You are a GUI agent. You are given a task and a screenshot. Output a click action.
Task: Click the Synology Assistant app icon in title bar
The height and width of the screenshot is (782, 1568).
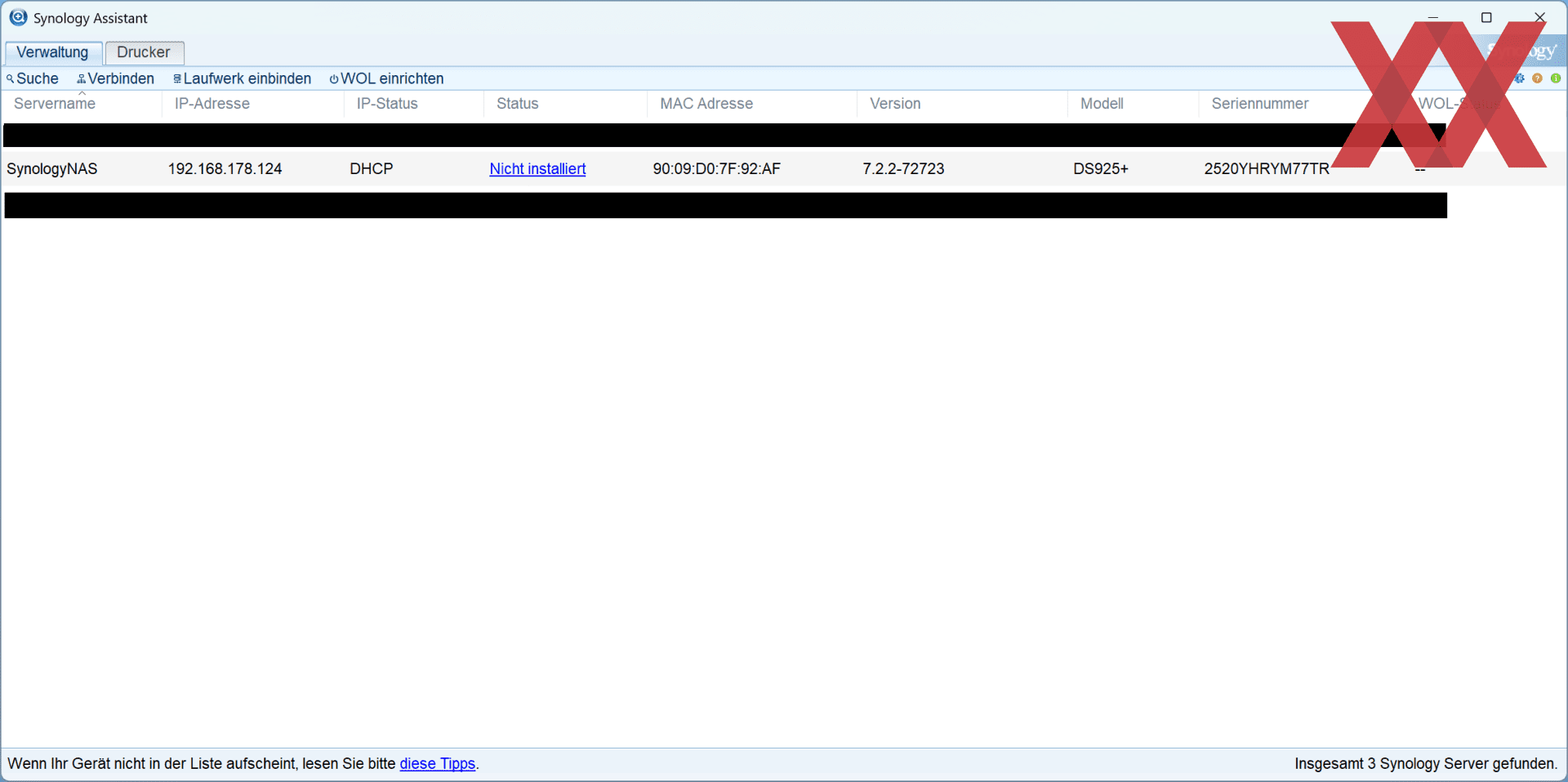pyautogui.click(x=18, y=17)
